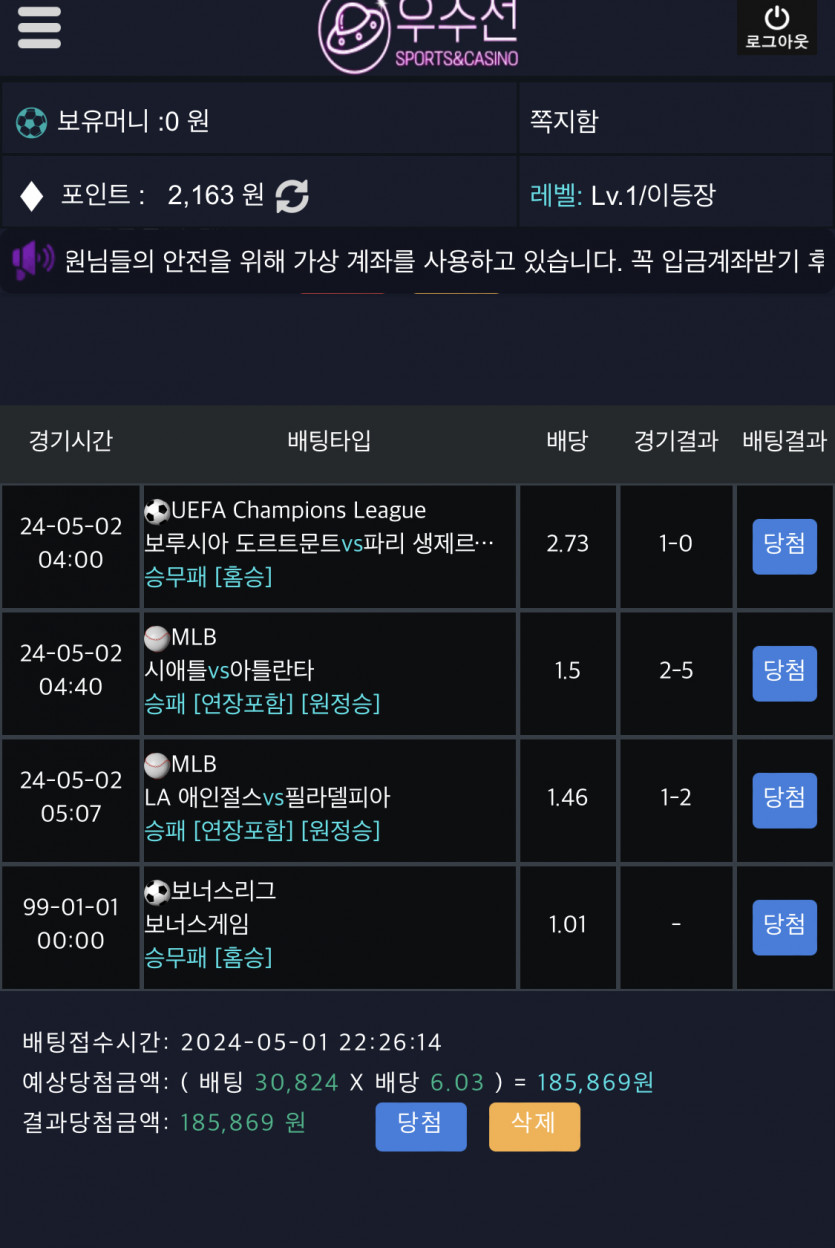Tap the logout power icon
Image resolution: width=835 pixels, height=1248 pixels.
point(777,18)
